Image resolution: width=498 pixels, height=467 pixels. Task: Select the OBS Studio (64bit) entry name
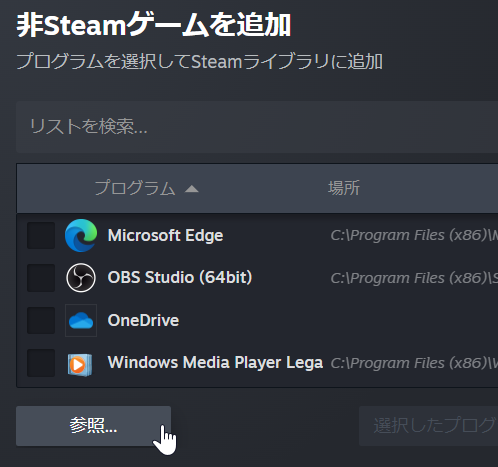[x=180, y=277]
